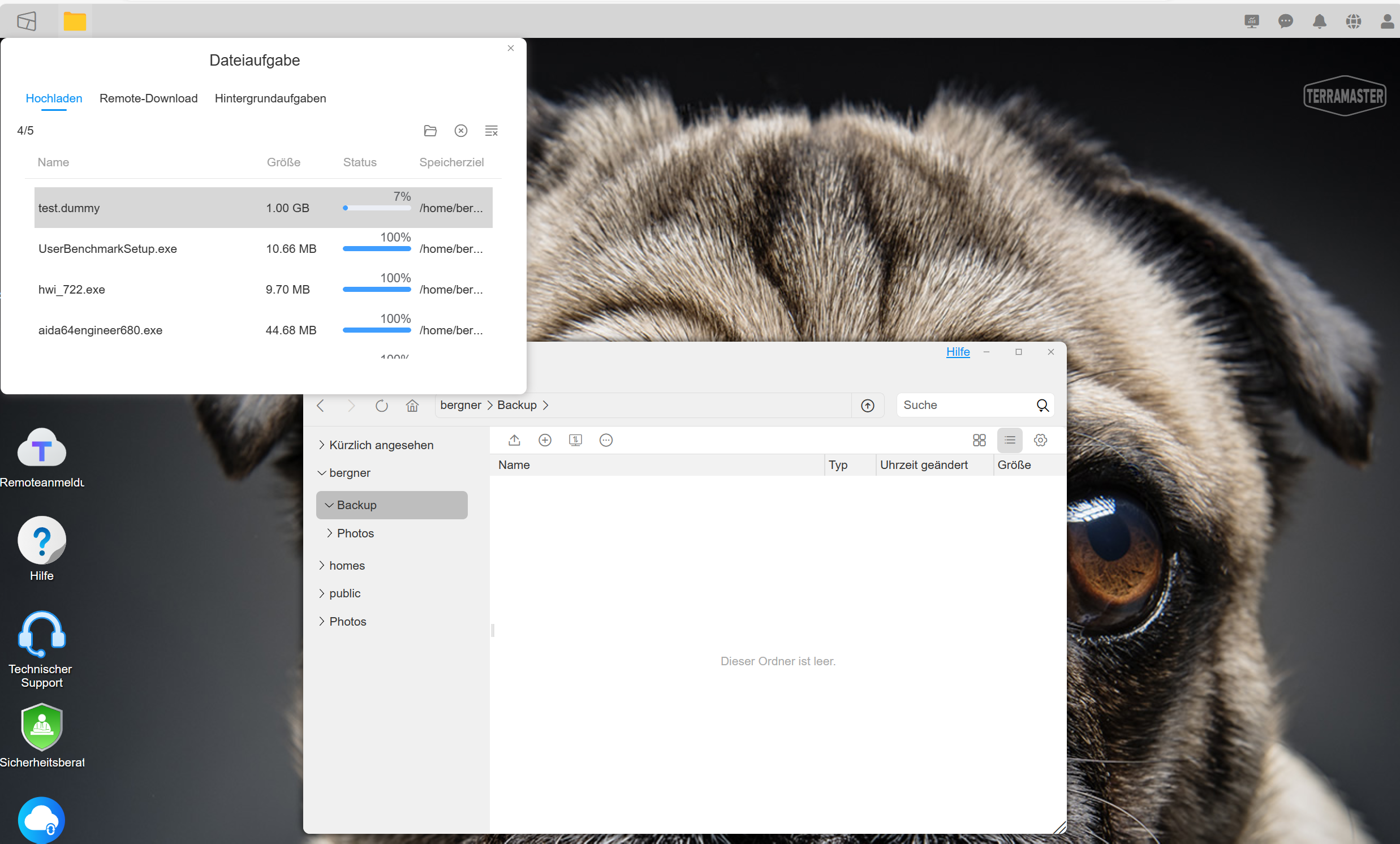Expand the homes folder in sidebar

[322, 566]
